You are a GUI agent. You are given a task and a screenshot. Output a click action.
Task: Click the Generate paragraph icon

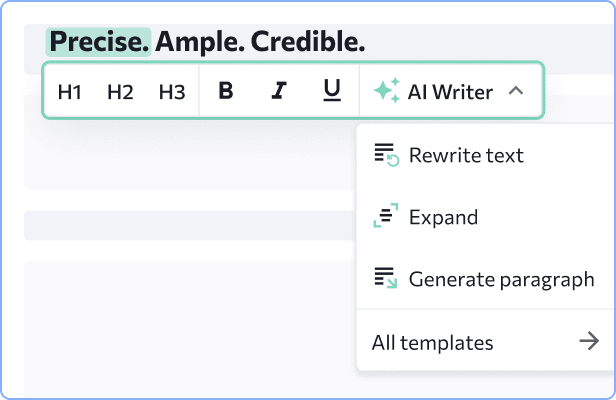click(386, 278)
